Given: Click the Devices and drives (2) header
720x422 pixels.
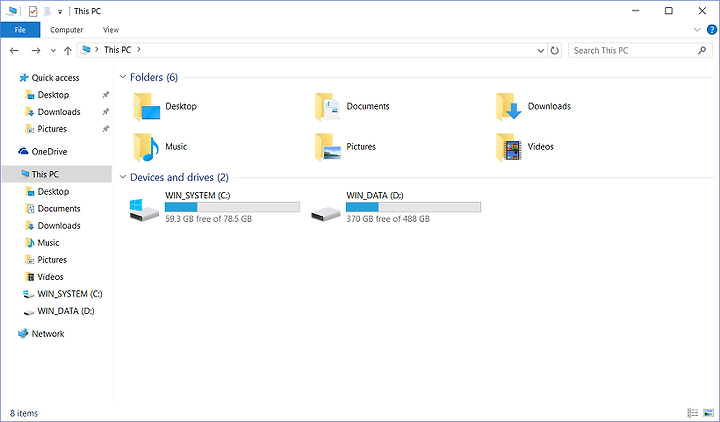Looking at the screenshot, I should pos(179,177).
